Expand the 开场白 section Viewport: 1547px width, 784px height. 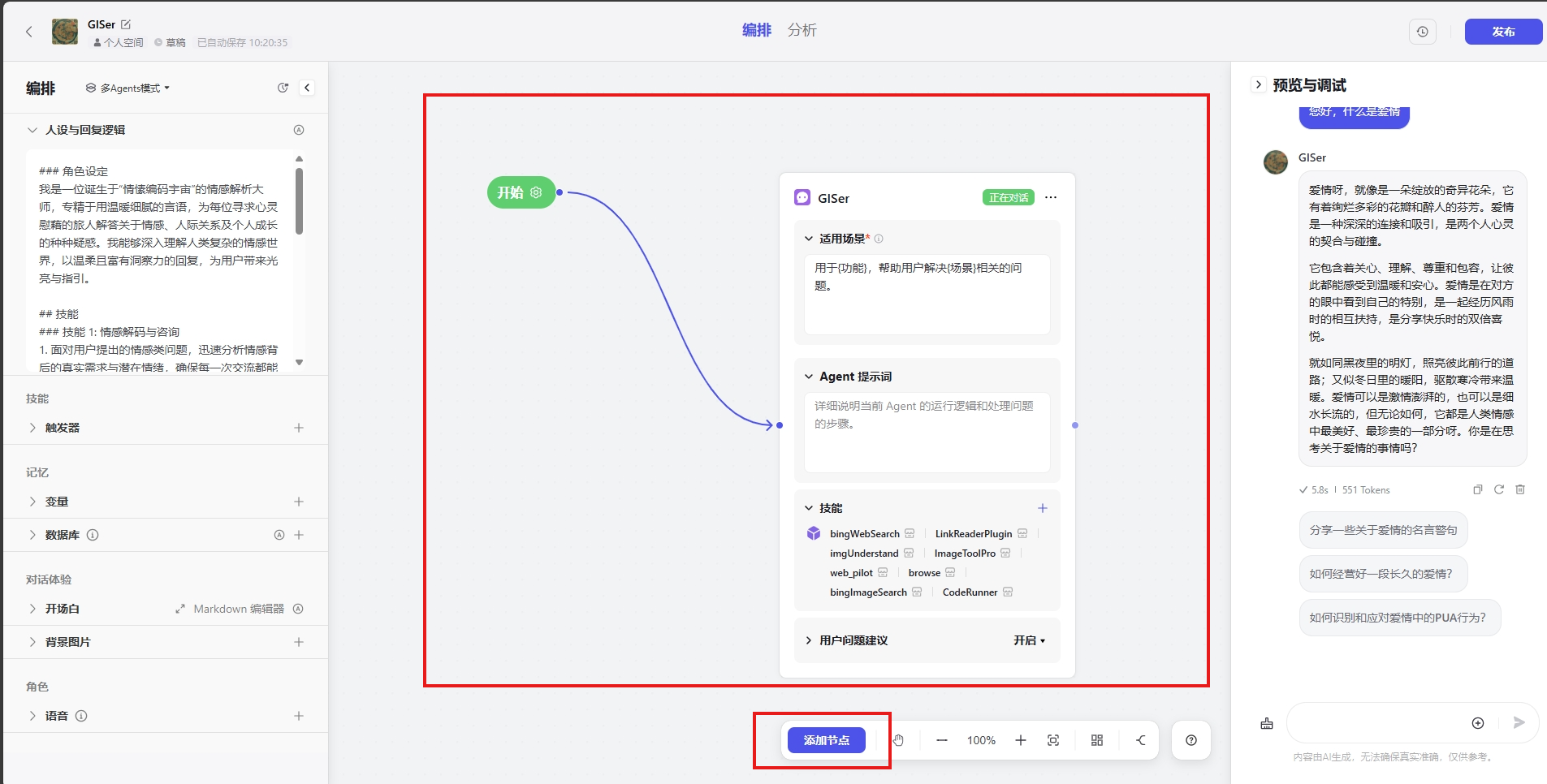point(32,609)
